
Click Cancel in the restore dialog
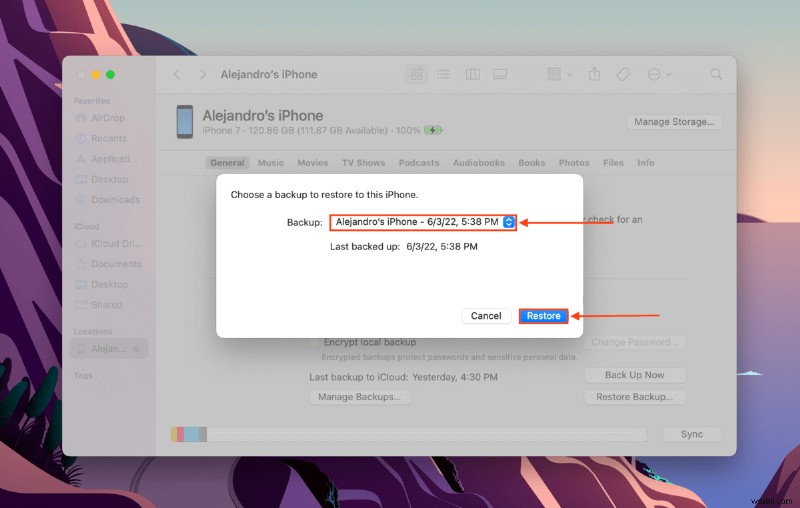(486, 316)
